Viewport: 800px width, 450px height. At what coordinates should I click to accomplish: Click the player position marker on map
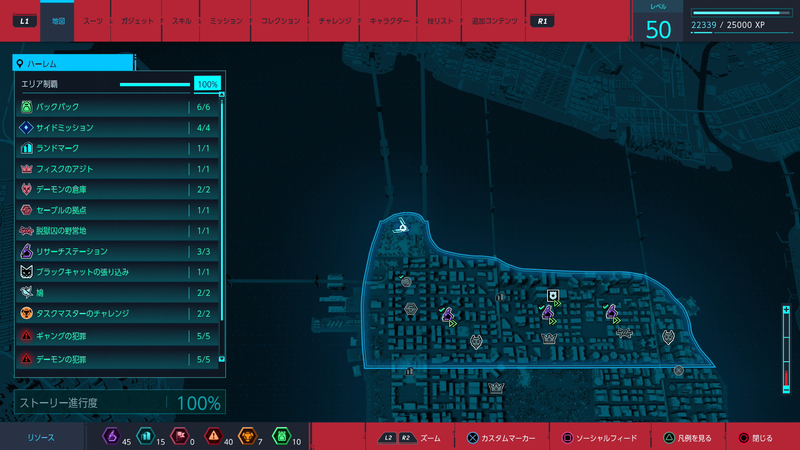(x=402, y=227)
